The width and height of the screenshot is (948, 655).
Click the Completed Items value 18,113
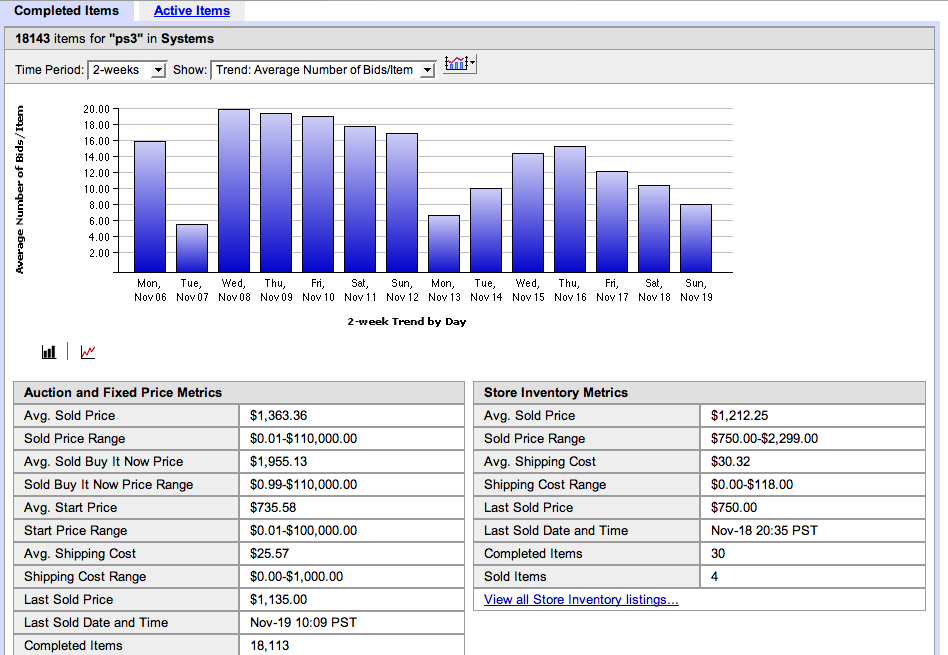point(270,645)
